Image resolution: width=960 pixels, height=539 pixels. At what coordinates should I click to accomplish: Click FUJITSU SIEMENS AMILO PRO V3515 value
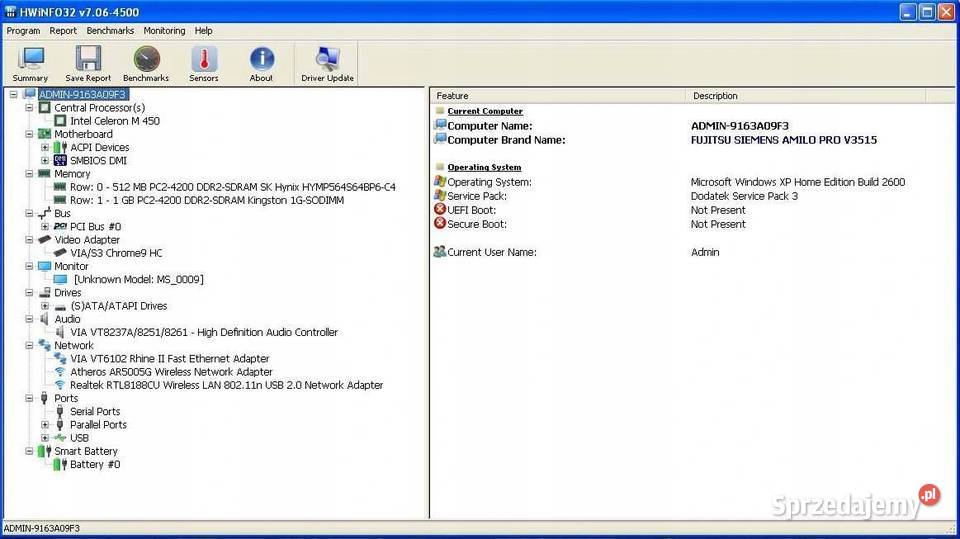(x=784, y=140)
